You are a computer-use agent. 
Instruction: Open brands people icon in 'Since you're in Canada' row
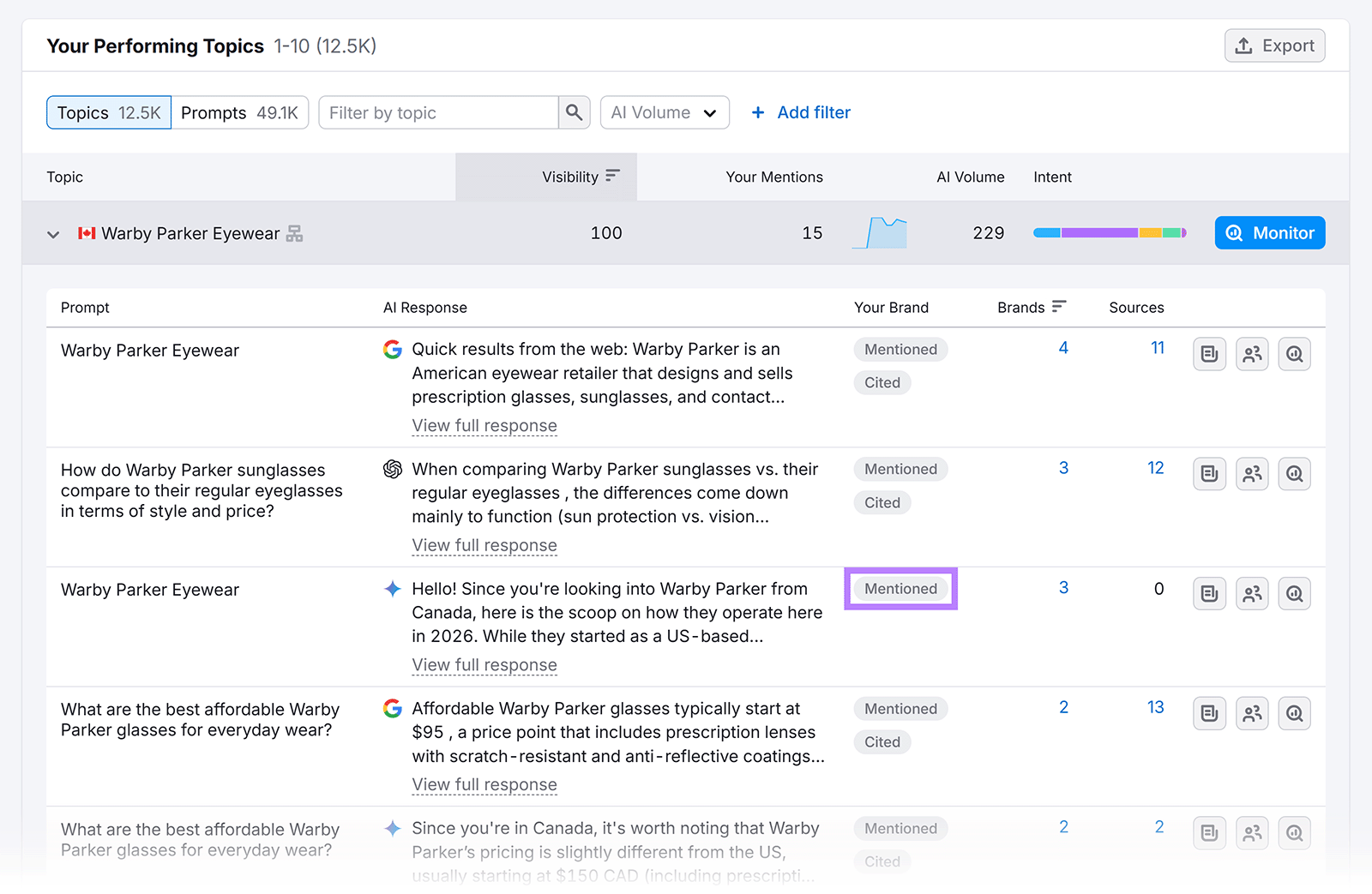pyautogui.click(x=1252, y=832)
